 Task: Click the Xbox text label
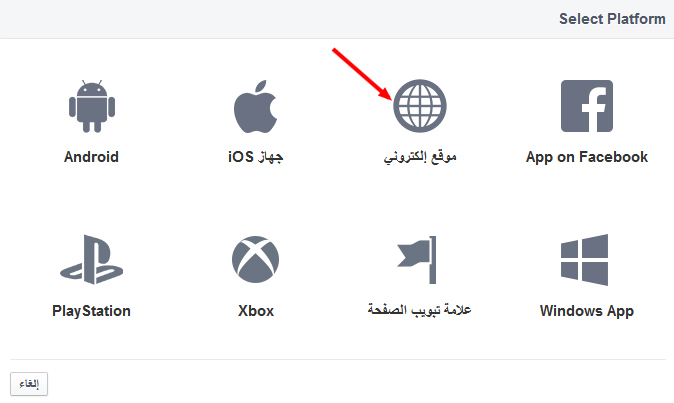(x=256, y=311)
